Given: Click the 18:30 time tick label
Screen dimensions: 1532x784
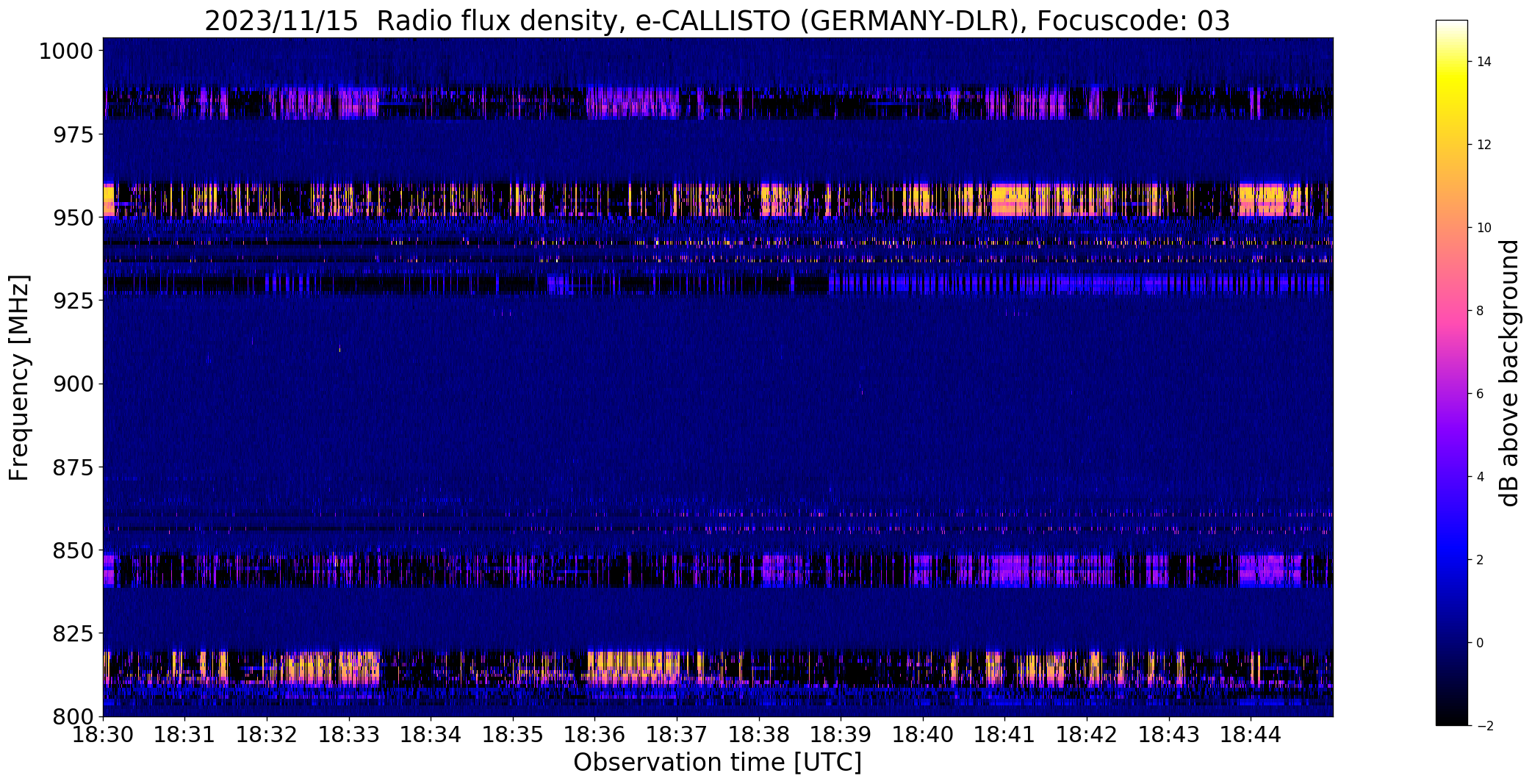Looking at the screenshot, I should pos(103,735).
